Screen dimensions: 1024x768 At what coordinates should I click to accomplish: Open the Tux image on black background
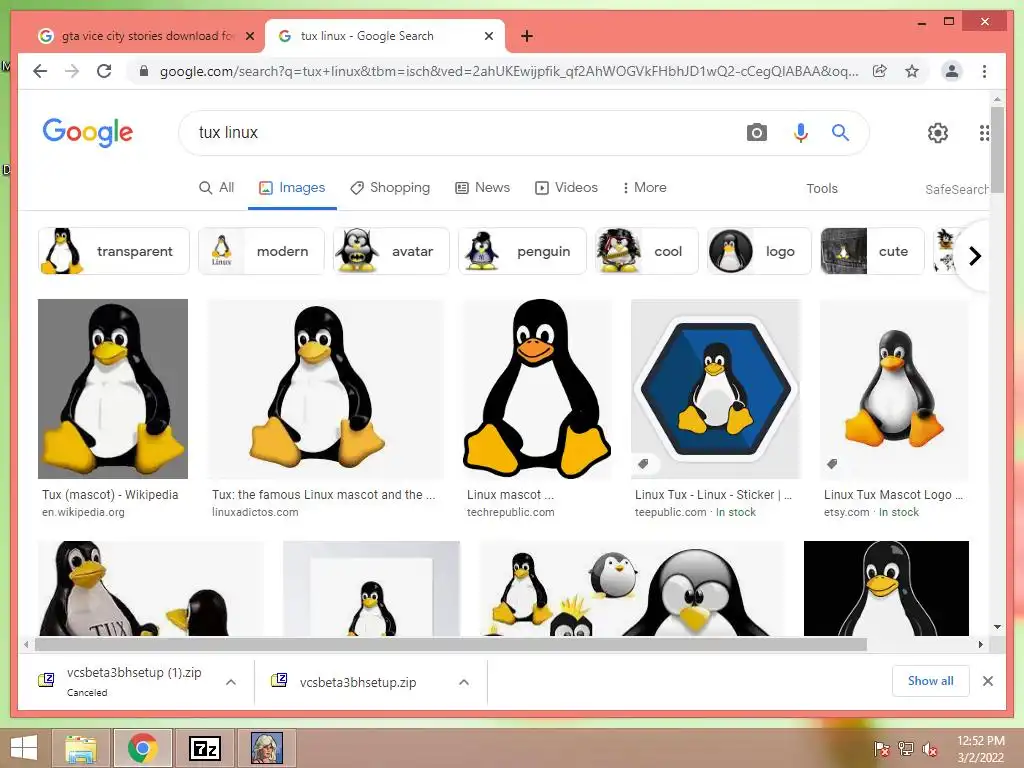point(886,588)
